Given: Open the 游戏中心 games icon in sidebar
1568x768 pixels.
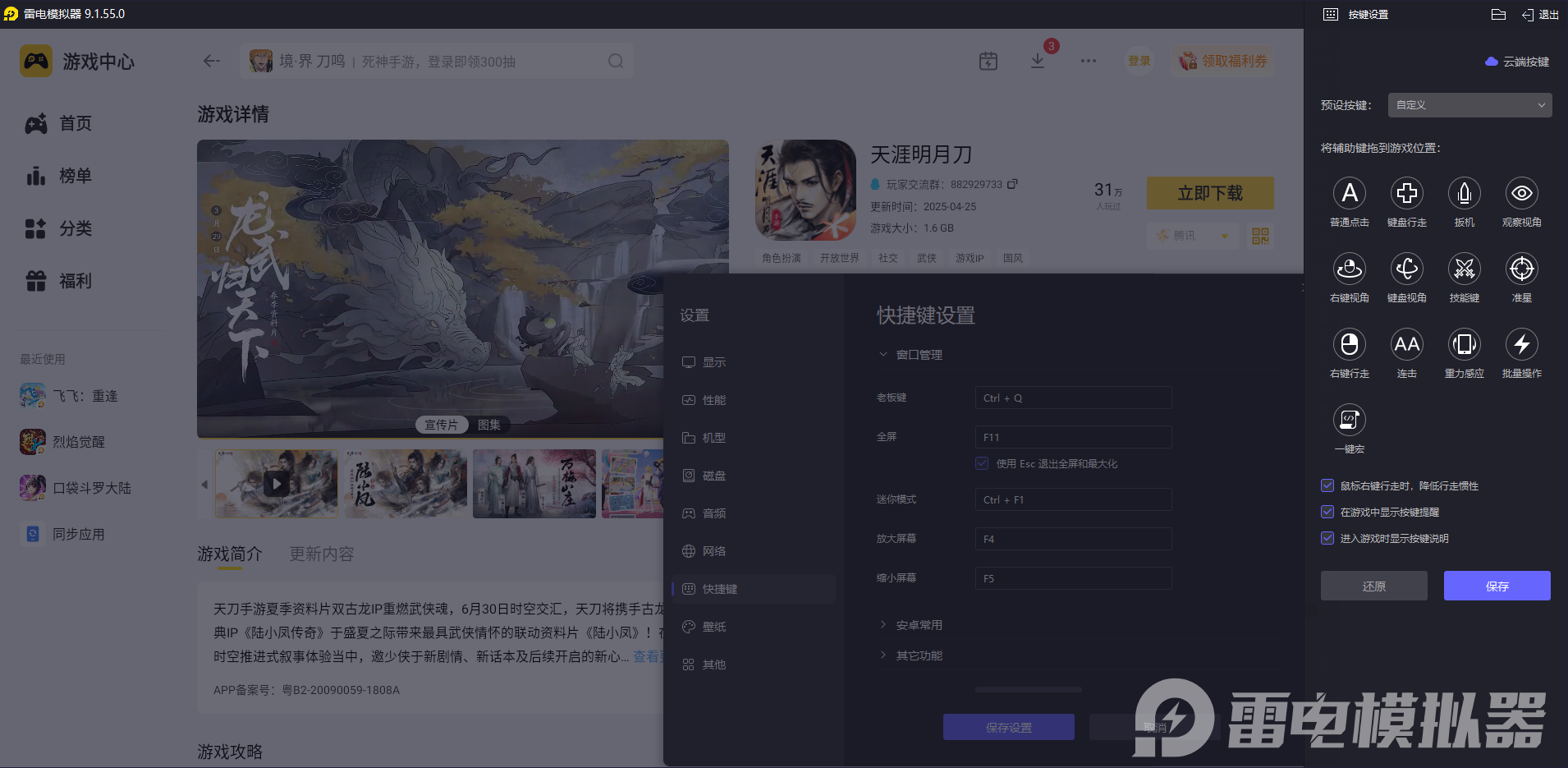Looking at the screenshot, I should [x=35, y=61].
